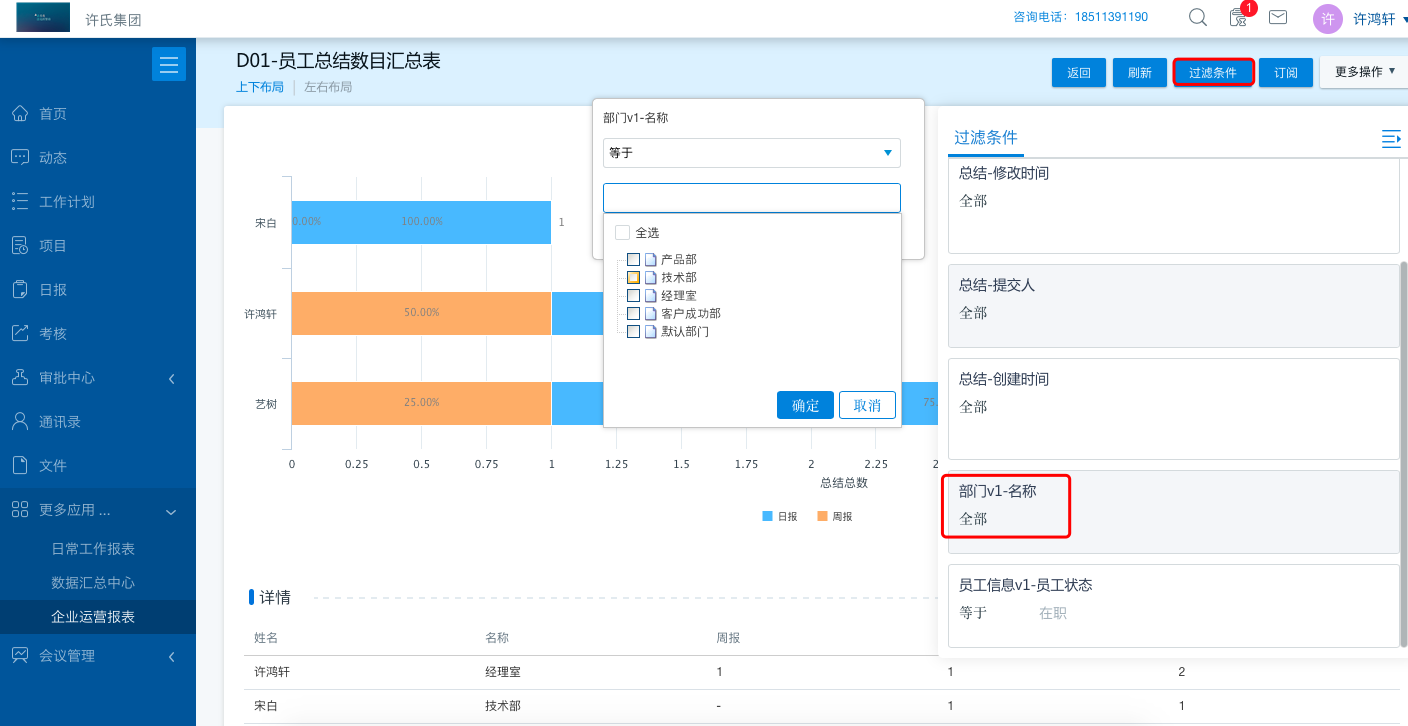Screen dimensions: 1408x726
Task: Open the 等于 operator dropdown
Action: pos(751,153)
